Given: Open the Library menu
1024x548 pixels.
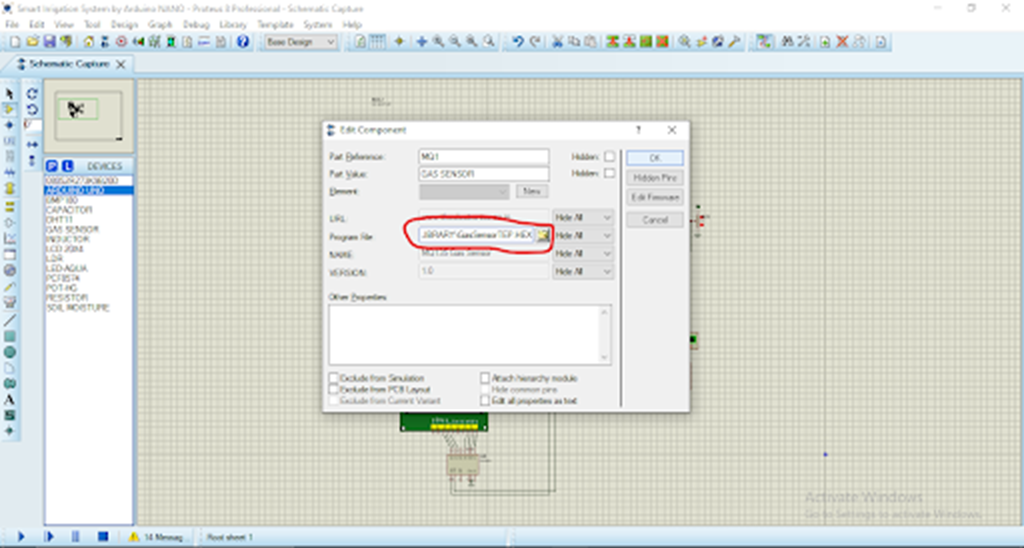Looking at the screenshot, I should [x=232, y=23].
